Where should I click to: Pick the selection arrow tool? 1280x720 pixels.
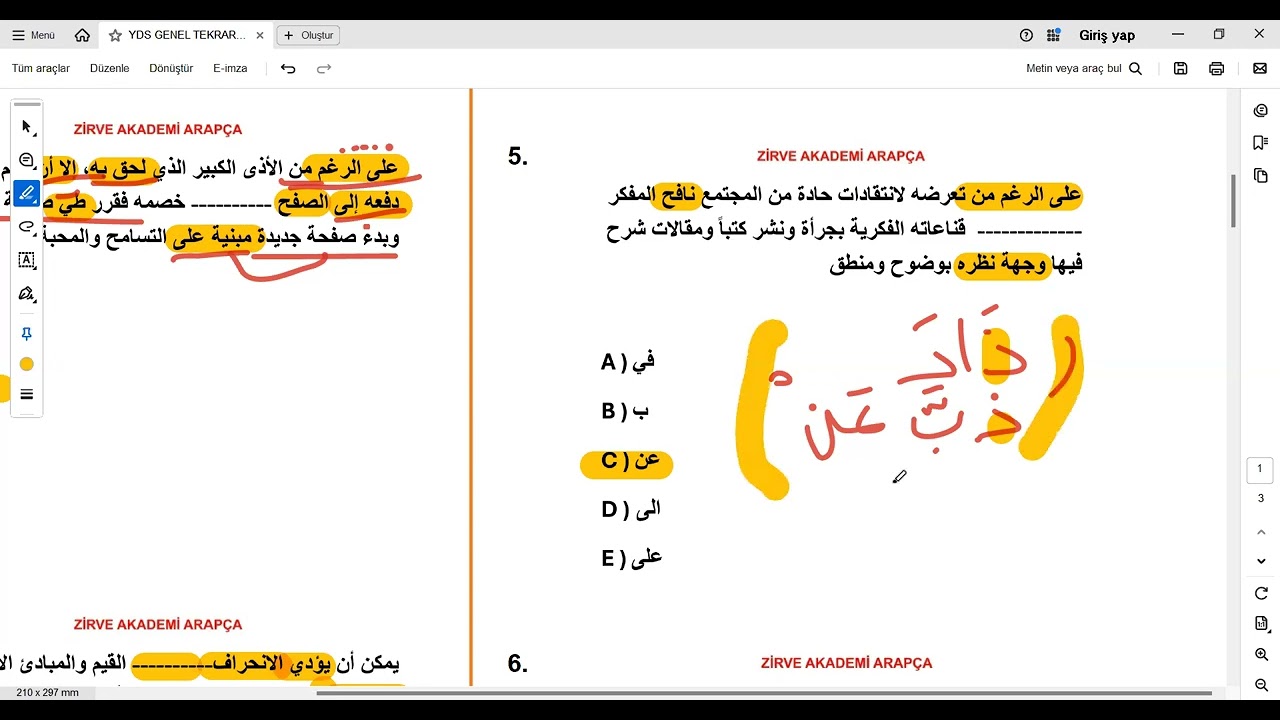pos(27,127)
